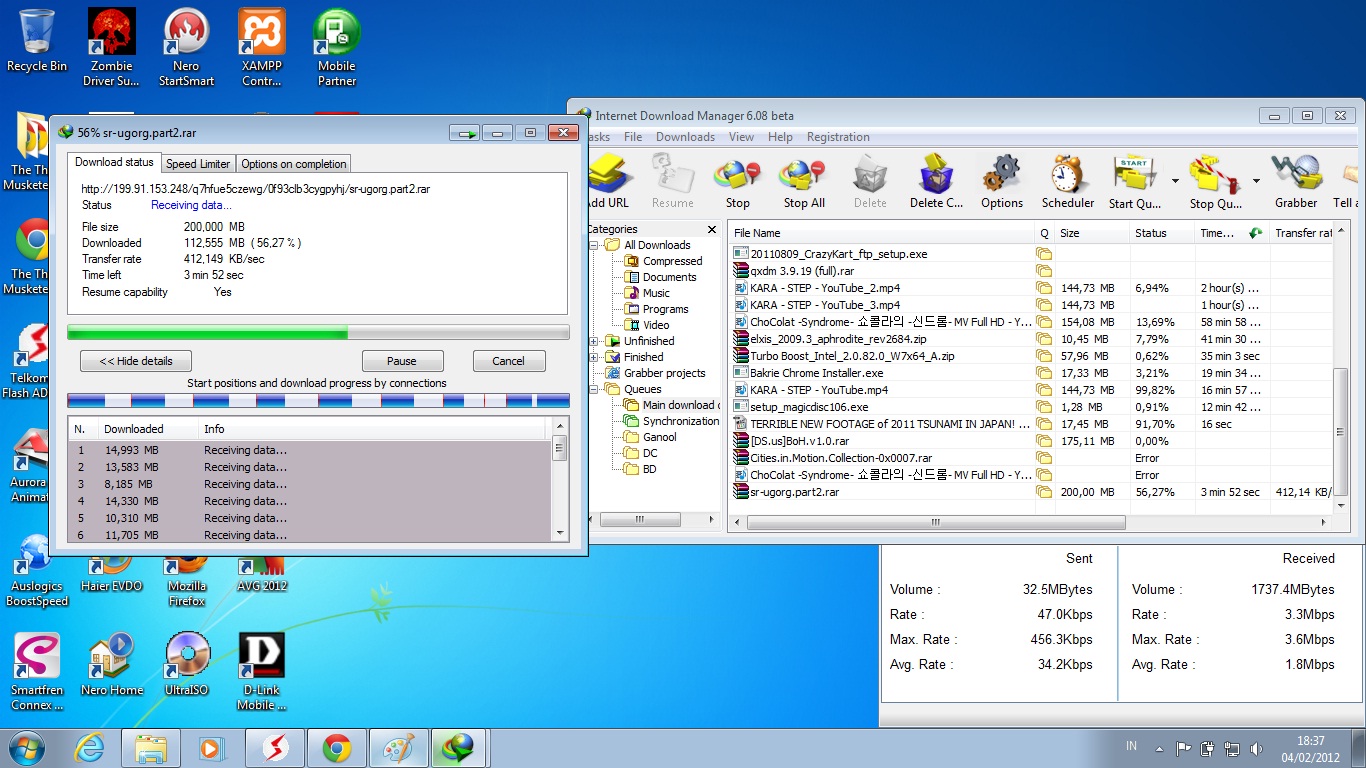Open Auslogics BoostSpeed desktop icon
Screen dimensions: 1366x768
(x=37, y=570)
